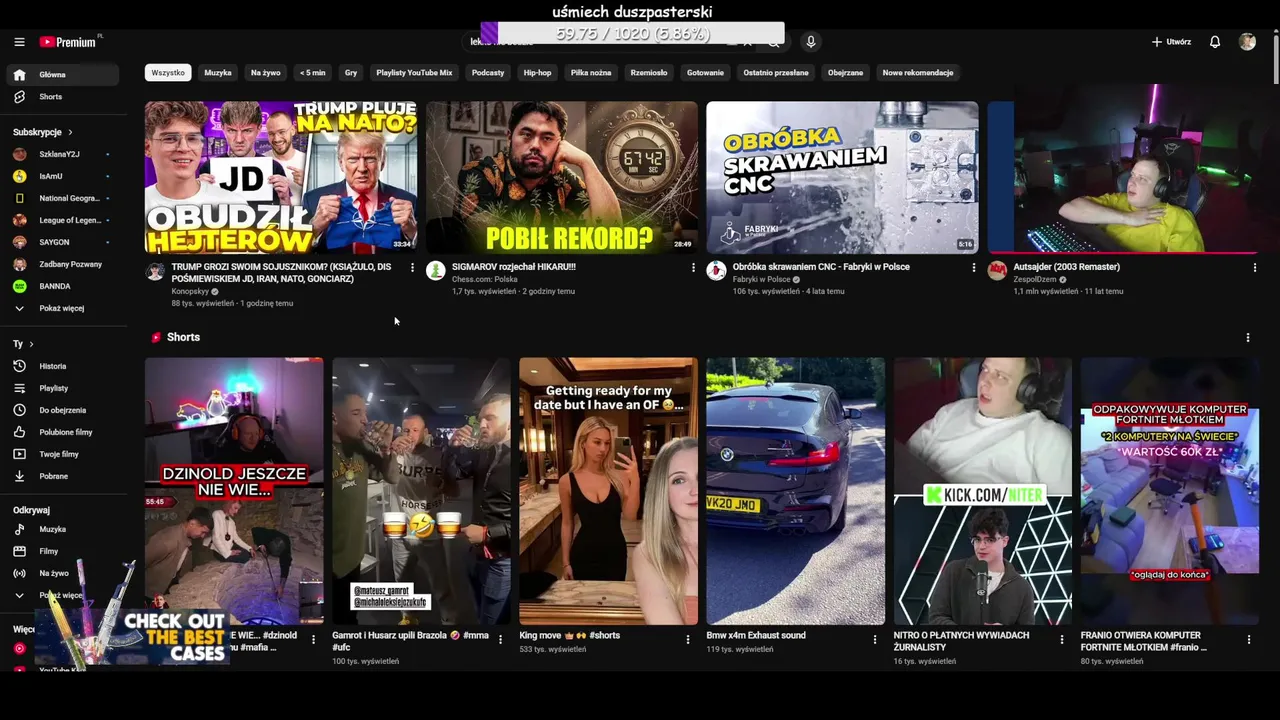Open Polubione filmy liked videos
The width and height of the screenshot is (1280, 720).
click(62, 432)
